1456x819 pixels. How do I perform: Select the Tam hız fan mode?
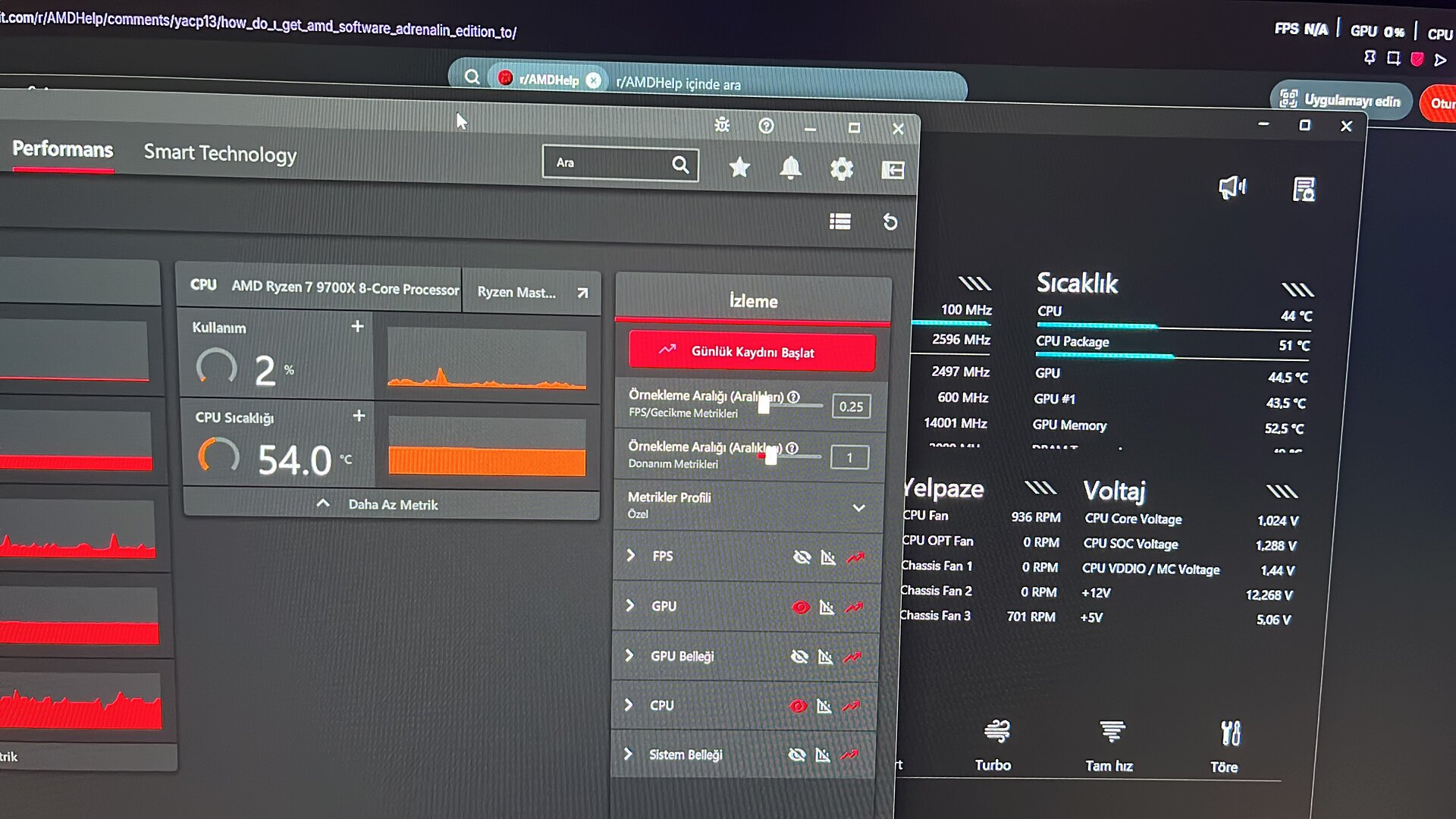tap(1112, 733)
